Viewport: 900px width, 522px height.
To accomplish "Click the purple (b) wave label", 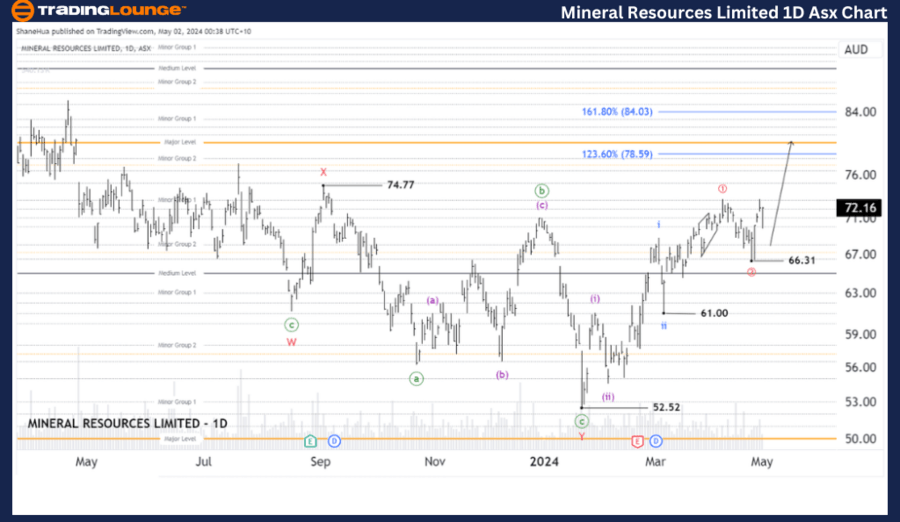I will point(502,375).
